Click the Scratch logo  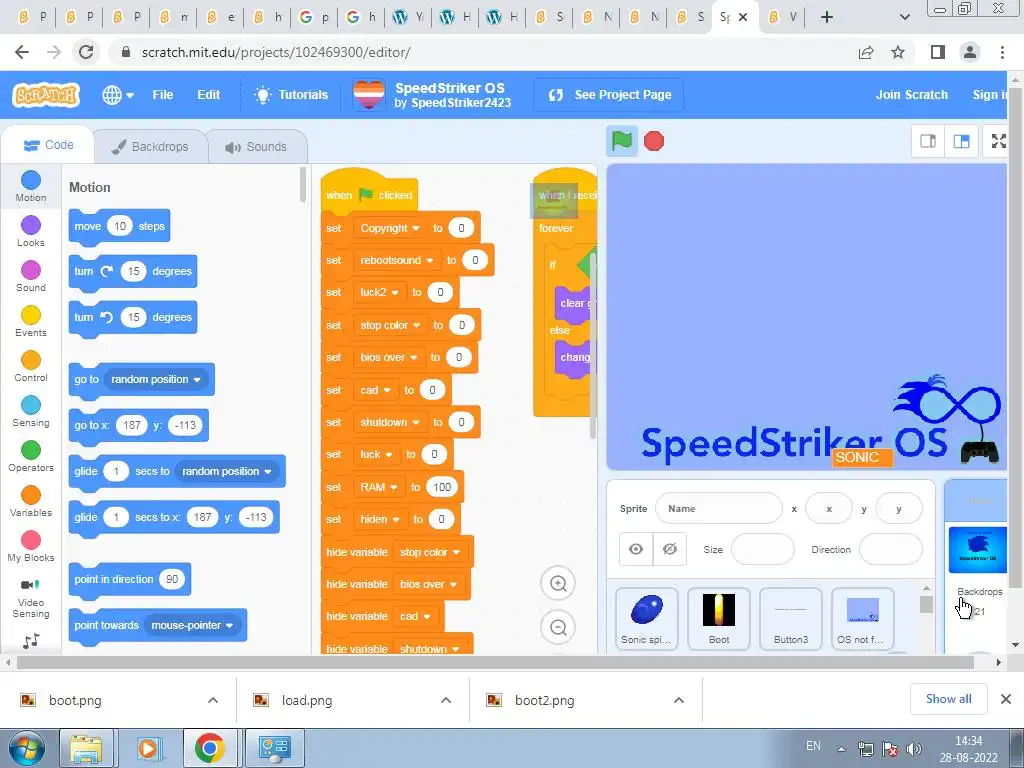point(45,95)
